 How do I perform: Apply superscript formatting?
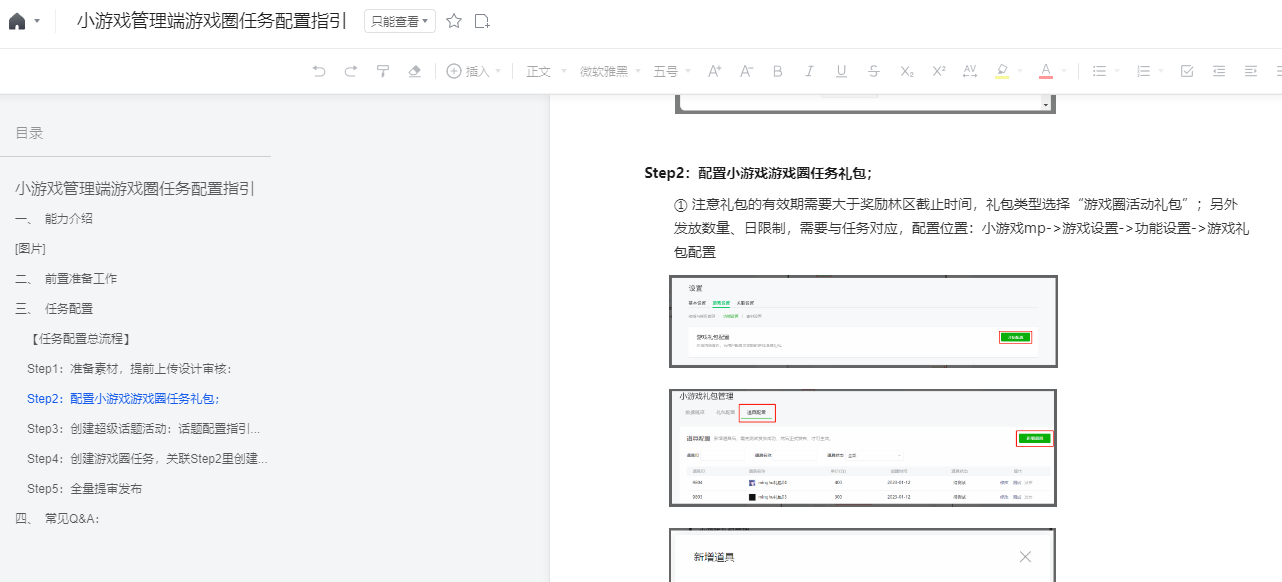coord(938,71)
